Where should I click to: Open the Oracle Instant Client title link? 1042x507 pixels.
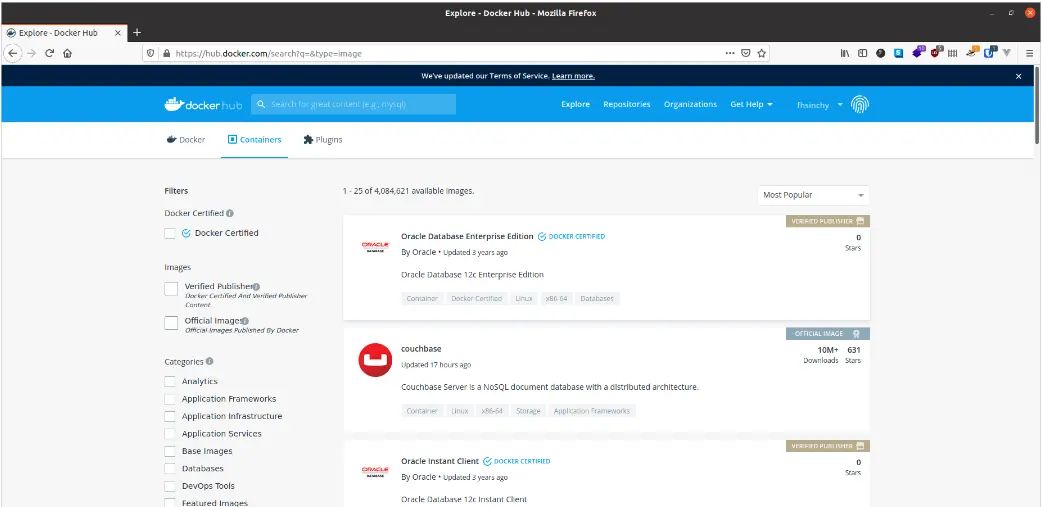coord(440,461)
